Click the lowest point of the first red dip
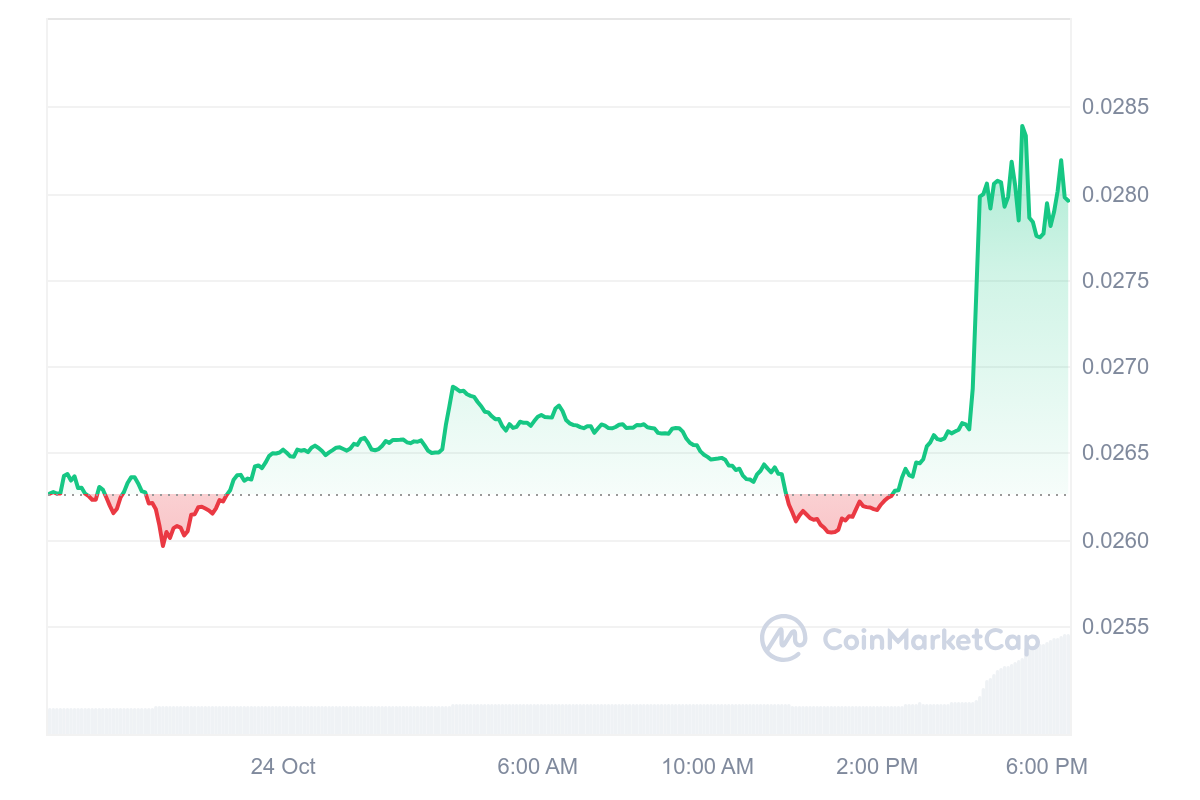 click(x=163, y=544)
